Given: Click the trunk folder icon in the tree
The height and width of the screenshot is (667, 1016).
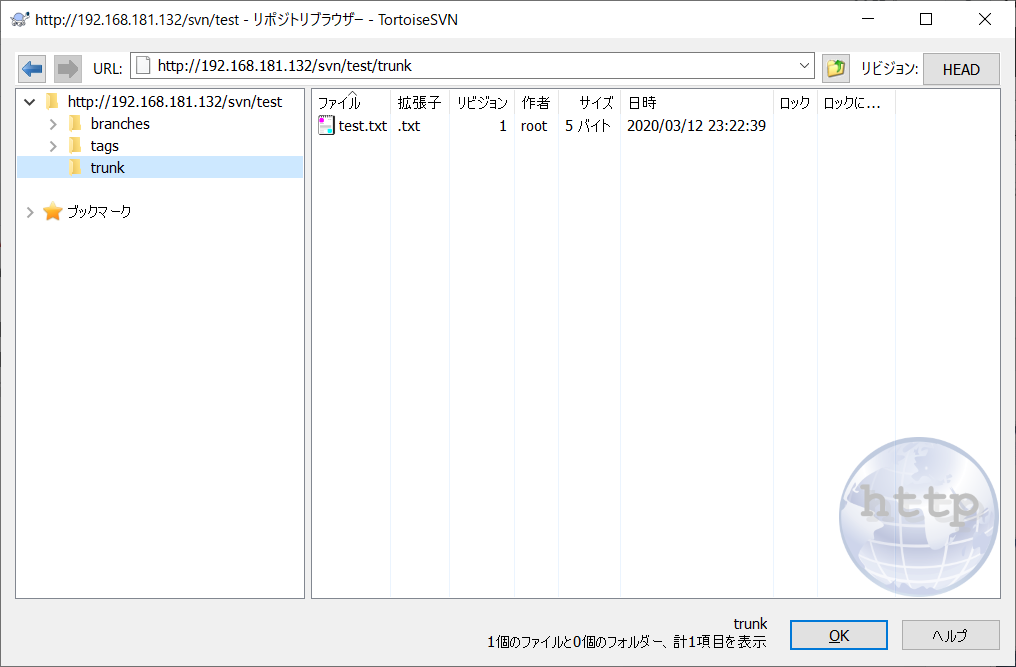Looking at the screenshot, I should tap(74, 167).
